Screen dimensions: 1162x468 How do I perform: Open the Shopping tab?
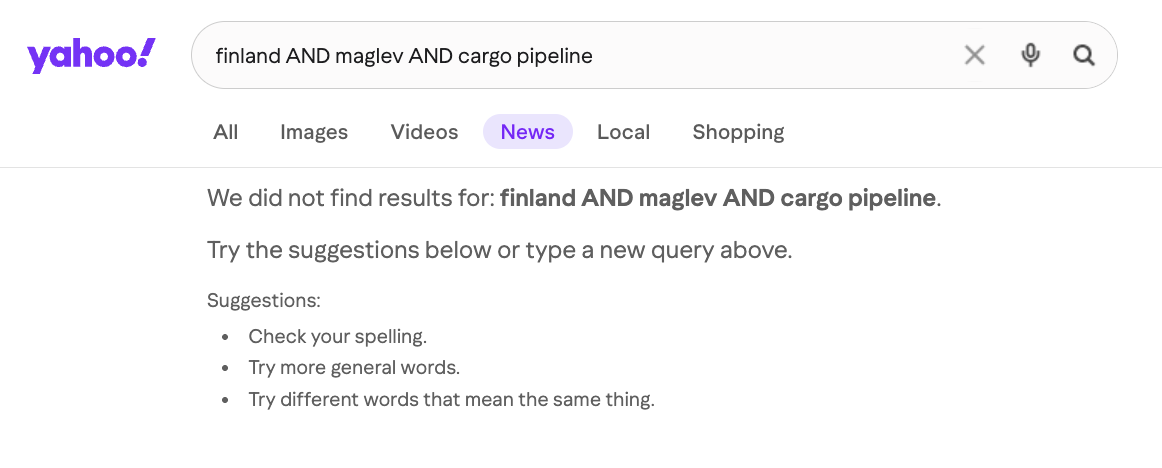click(738, 132)
